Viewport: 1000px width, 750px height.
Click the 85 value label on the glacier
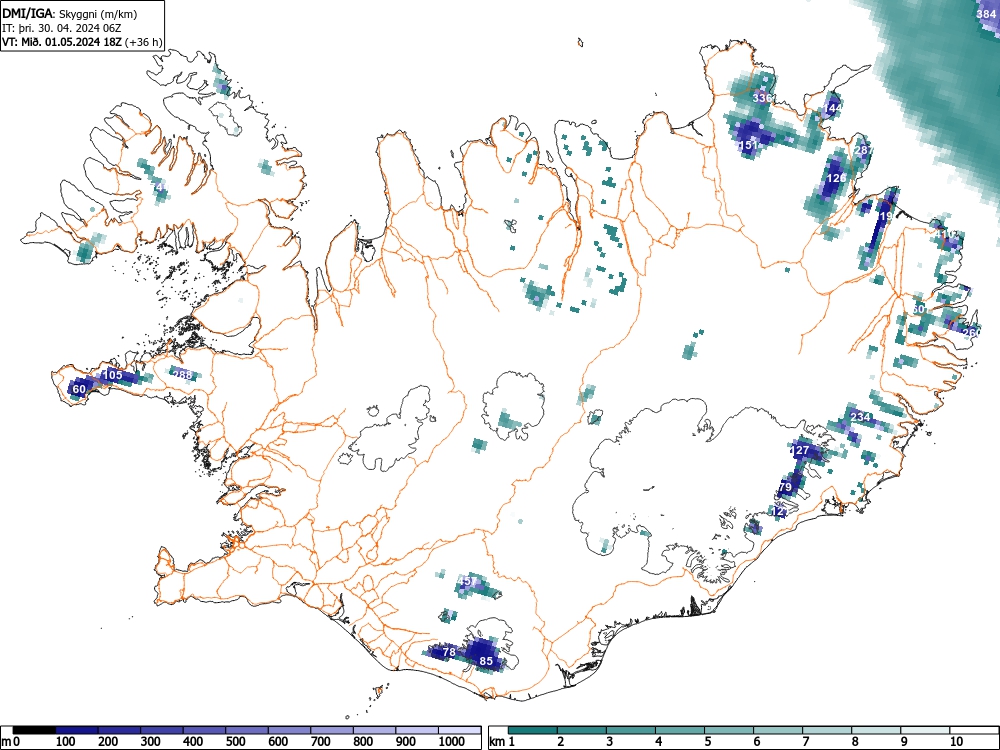click(486, 661)
